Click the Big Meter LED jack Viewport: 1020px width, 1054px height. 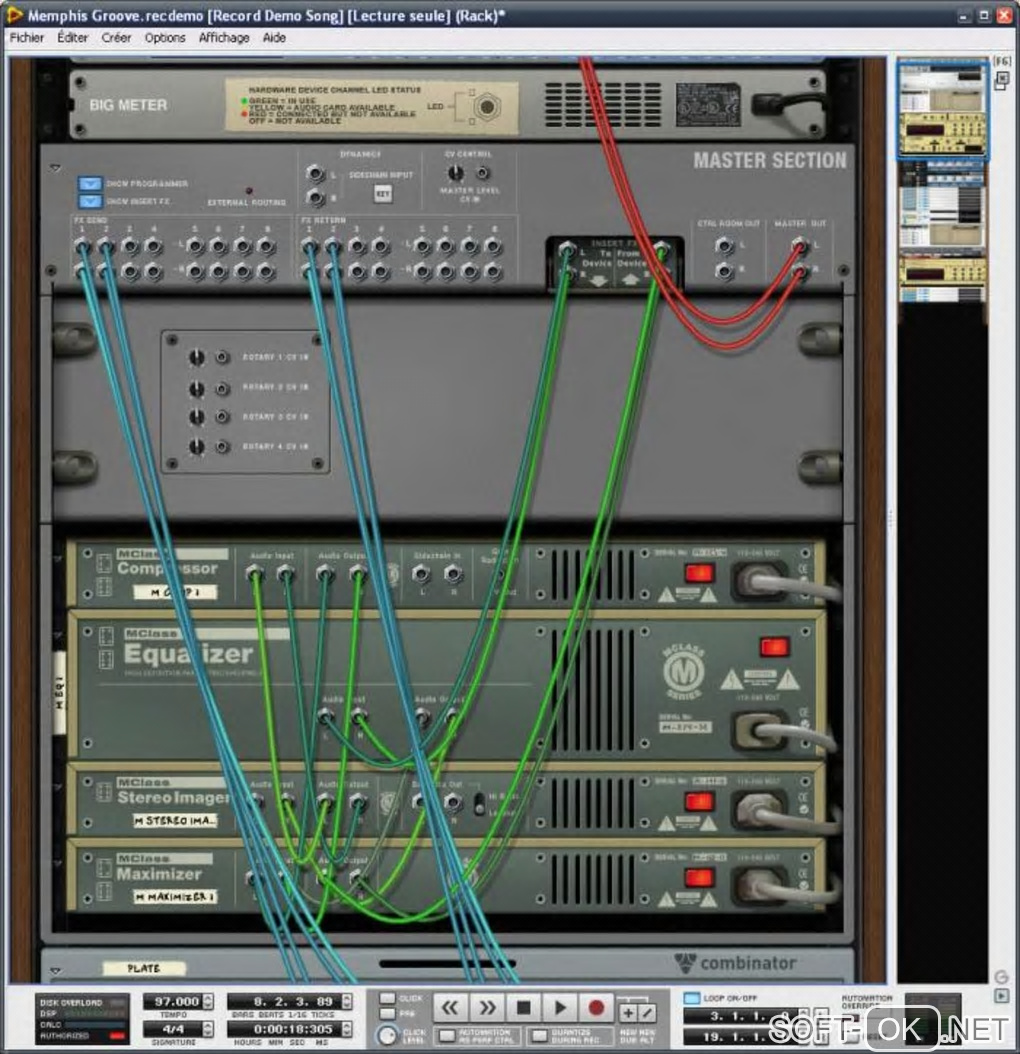coord(487,107)
